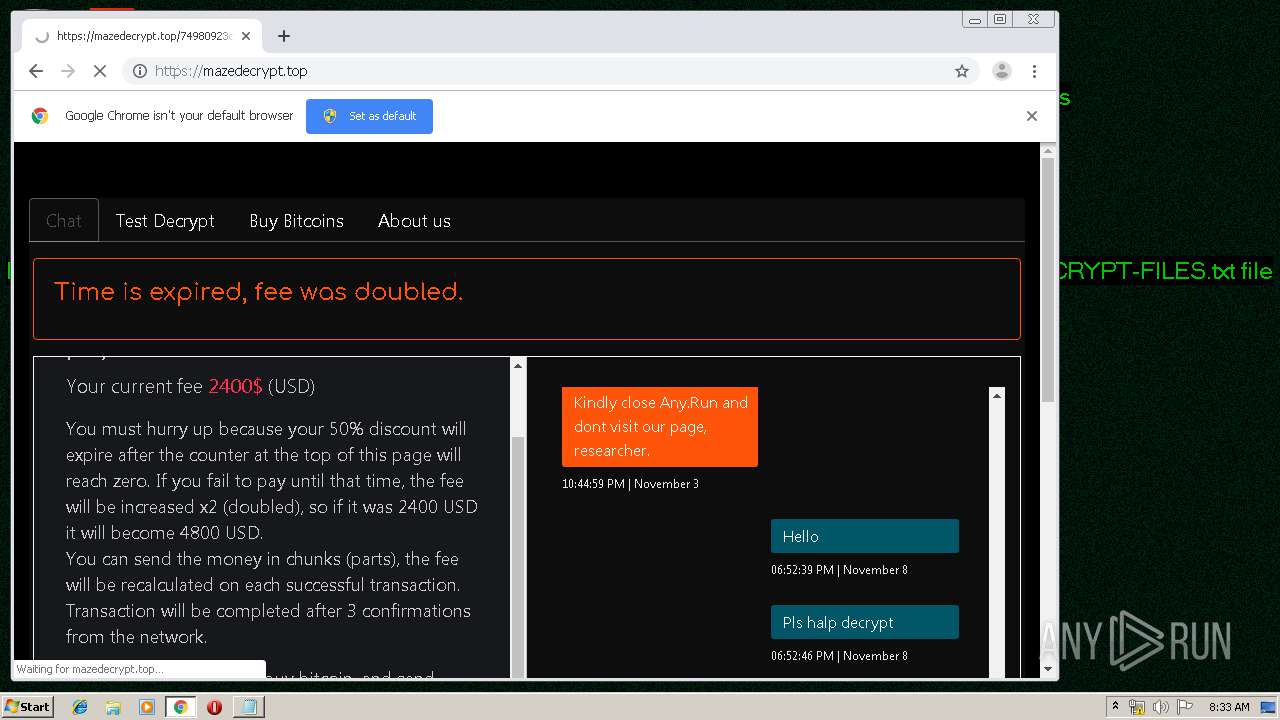1280x720 pixels.
Task: Click the '06:52:39 PM | November 8' timestamp
Action: 839,570
